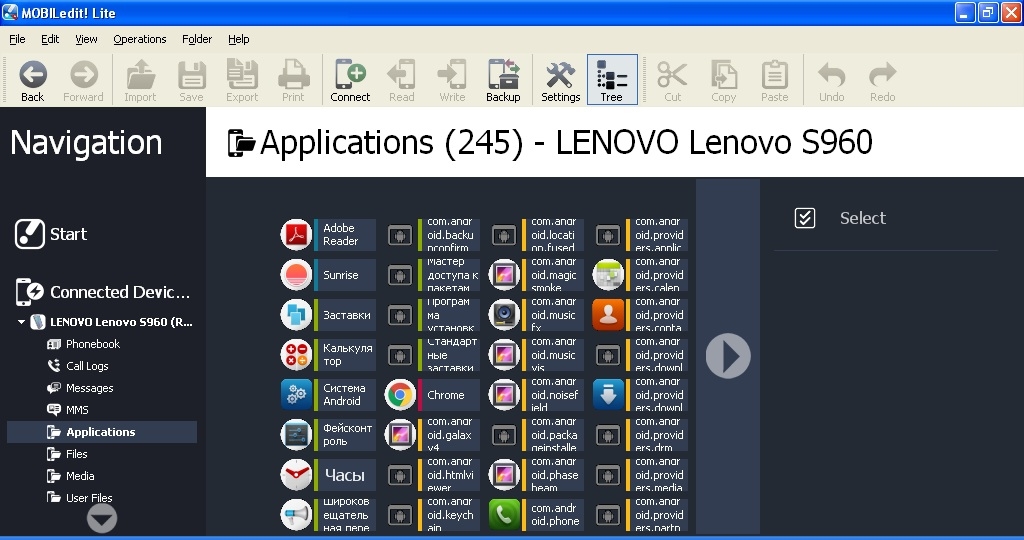The width and height of the screenshot is (1024, 540).
Task: Click the next page arrow of applications
Action: (x=728, y=356)
